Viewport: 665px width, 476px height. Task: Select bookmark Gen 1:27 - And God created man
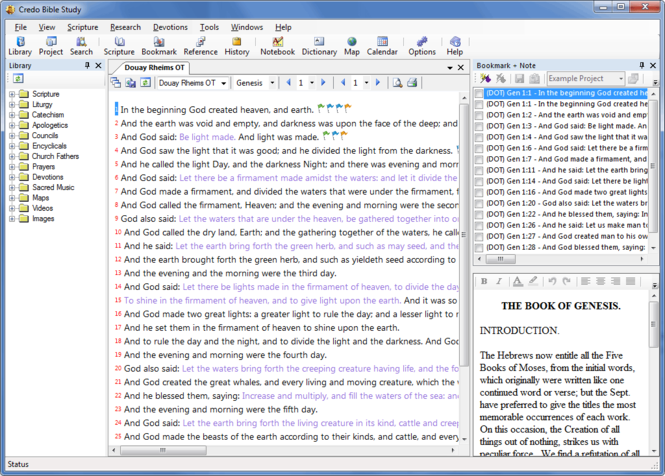pos(567,236)
